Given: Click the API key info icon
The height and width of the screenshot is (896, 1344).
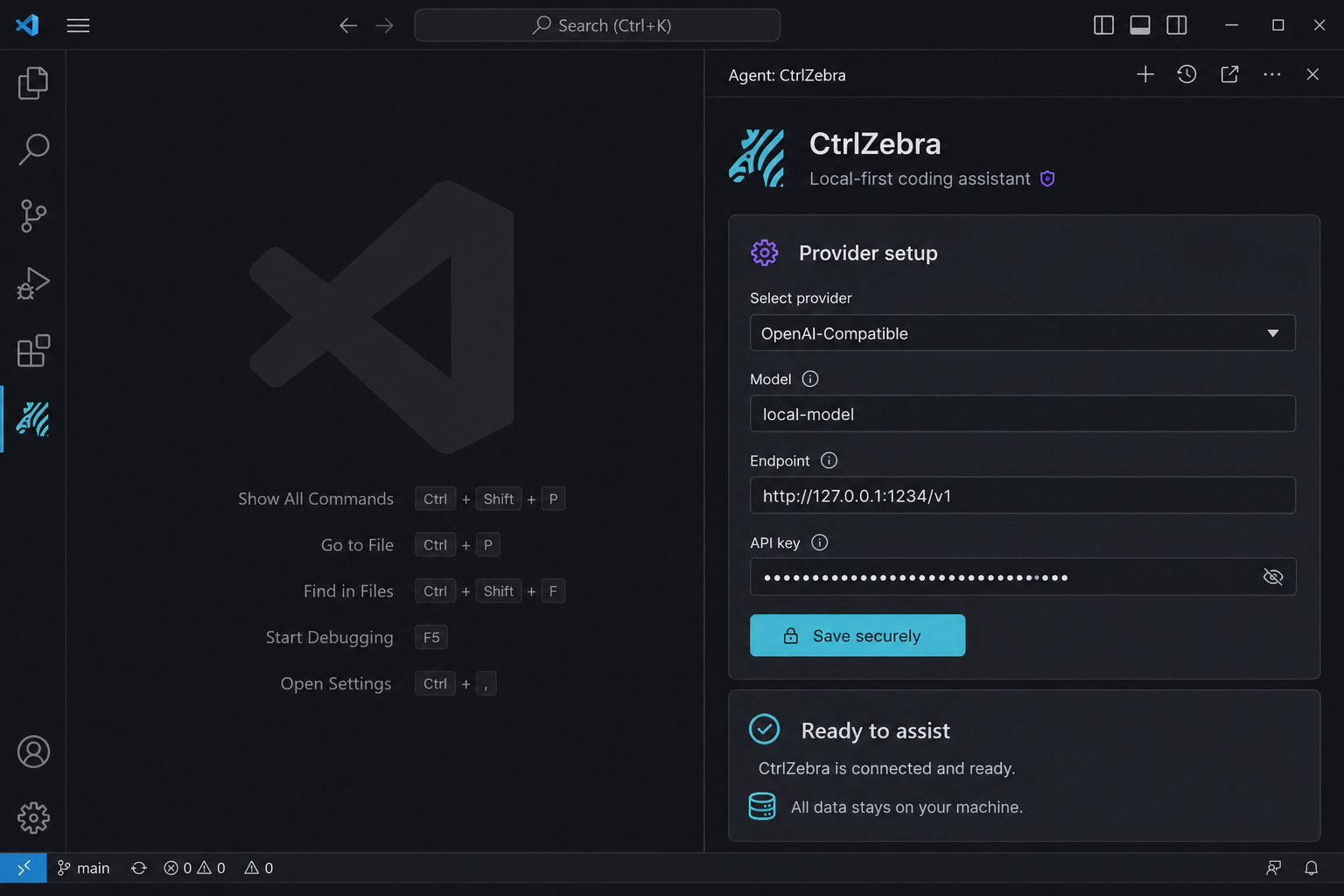Looking at the screenshot, I should click(x=819, y=542).
